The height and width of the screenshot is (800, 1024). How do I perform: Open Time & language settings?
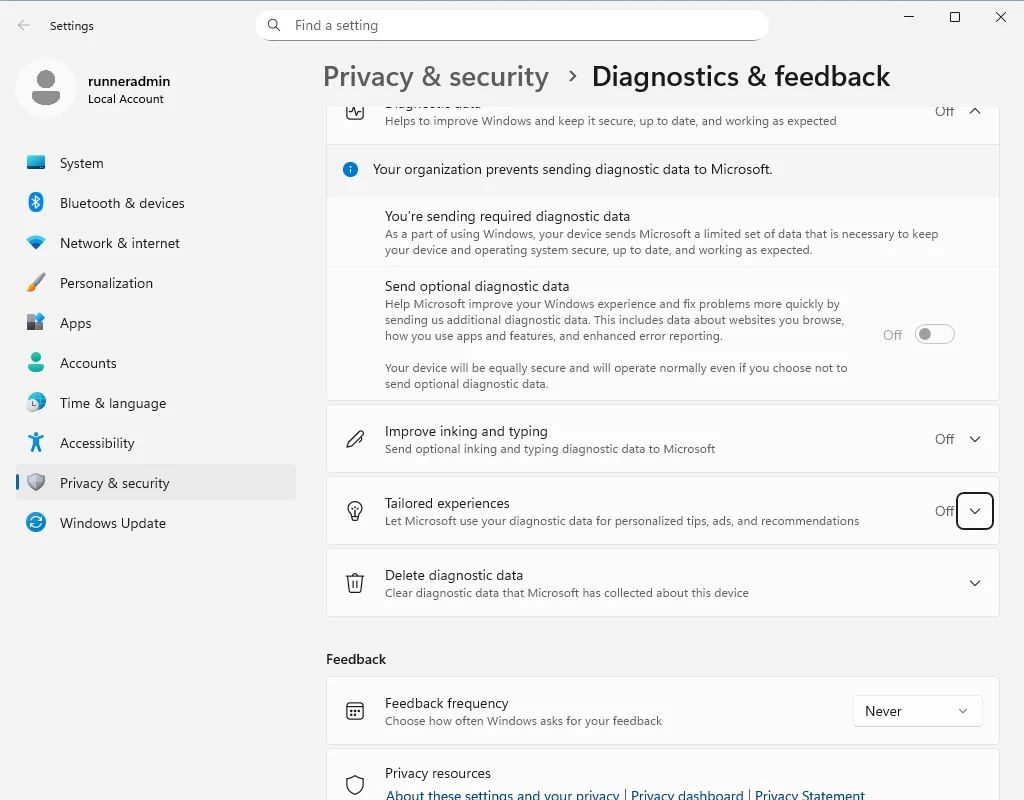(x=156, y=403)
